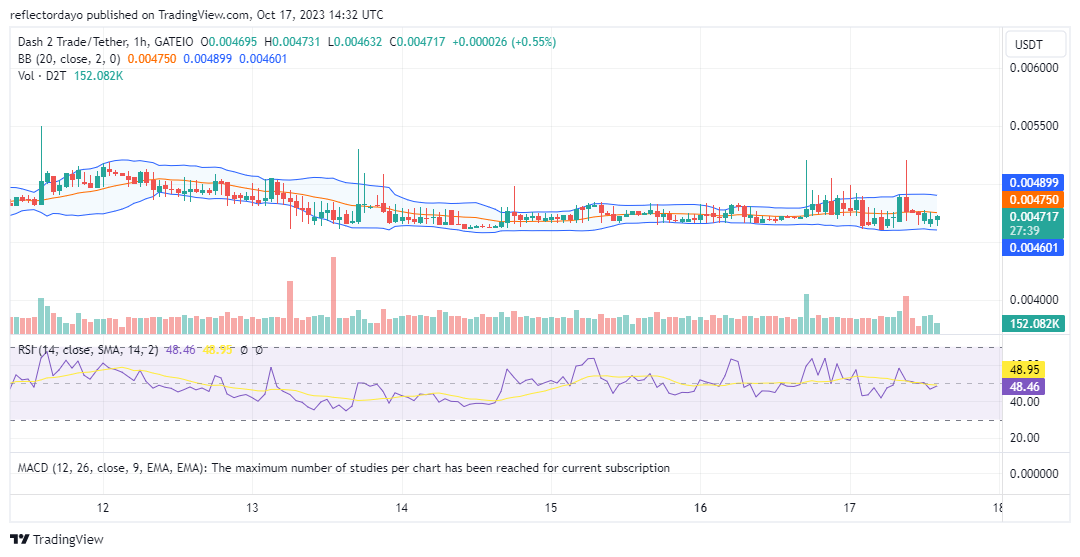The width and height of the screenshot is (1080, 557).
Task: Click the TradingView logo icon
Action: click(x=19, y=539)
